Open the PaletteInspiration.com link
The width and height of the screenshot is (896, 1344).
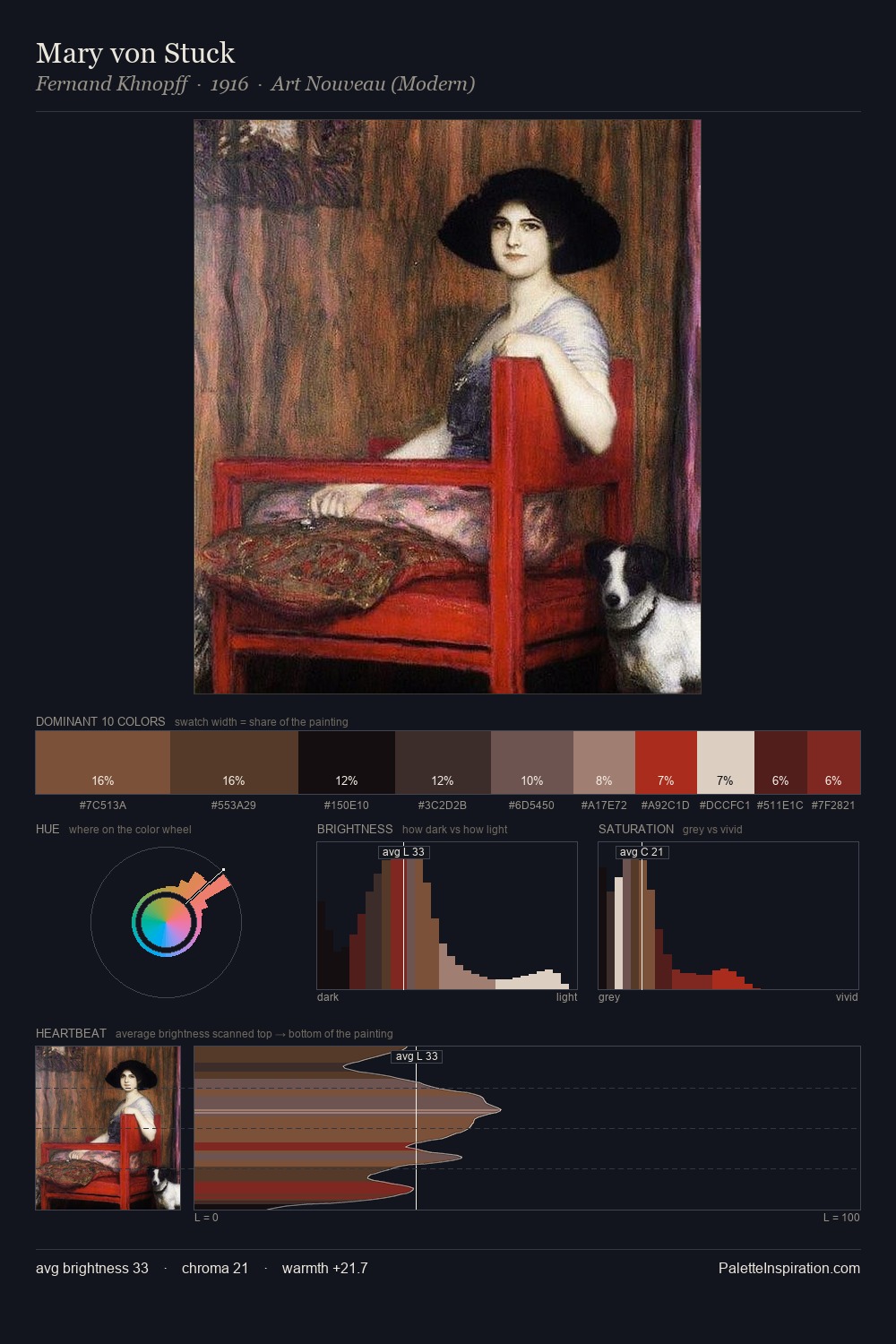click(789, 1268)
